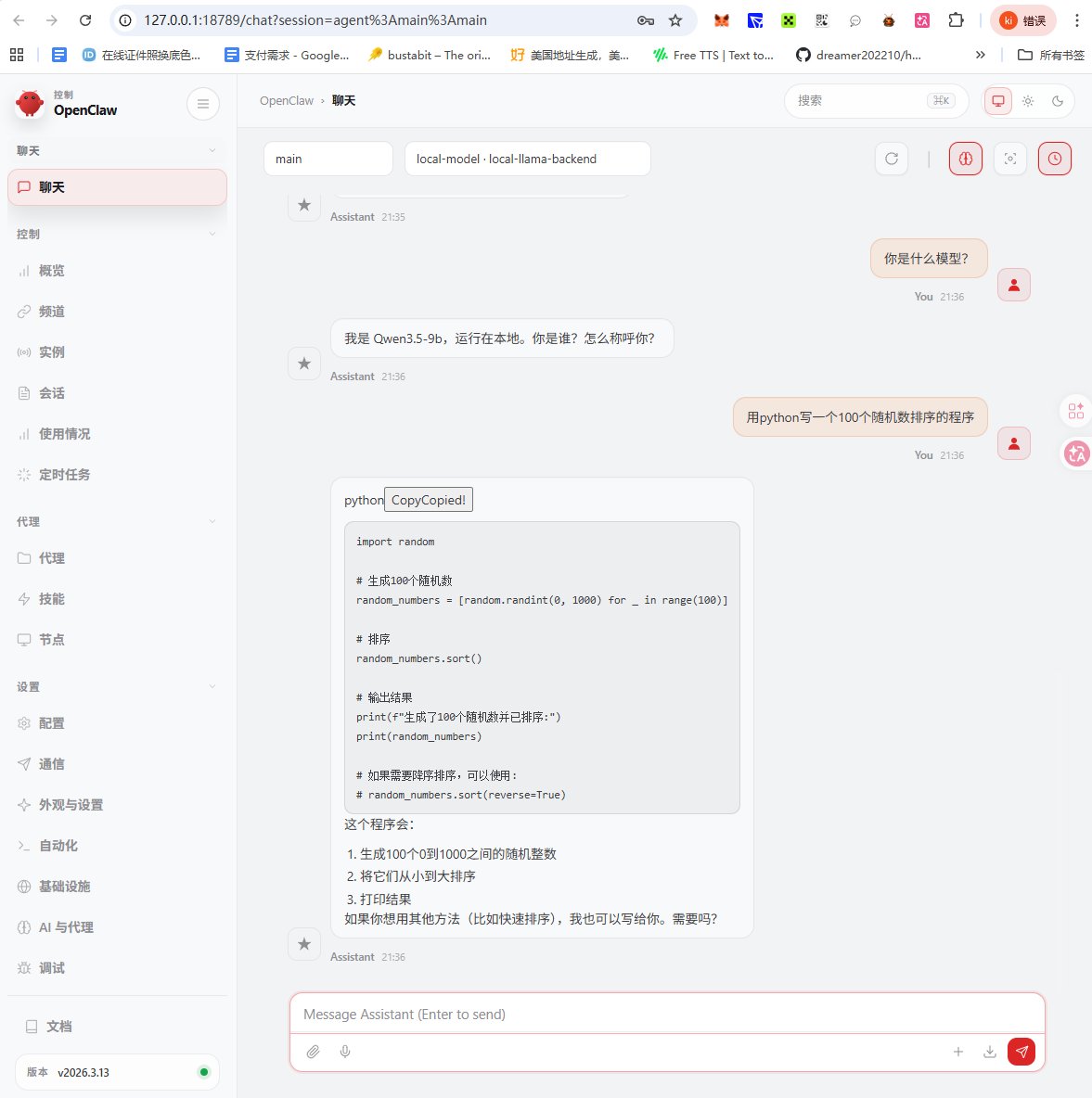Bookmark page with star icon in address bar

coord(675,20)
